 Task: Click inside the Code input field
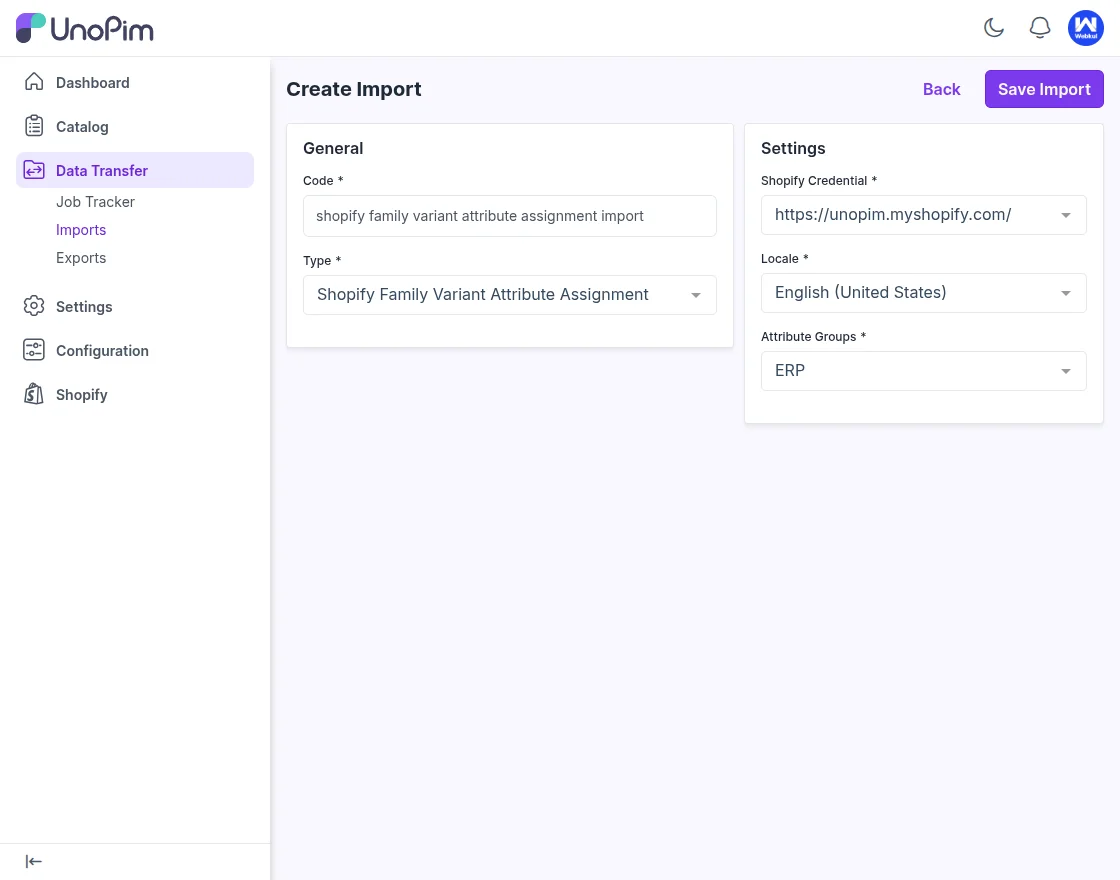pos(510,216)
